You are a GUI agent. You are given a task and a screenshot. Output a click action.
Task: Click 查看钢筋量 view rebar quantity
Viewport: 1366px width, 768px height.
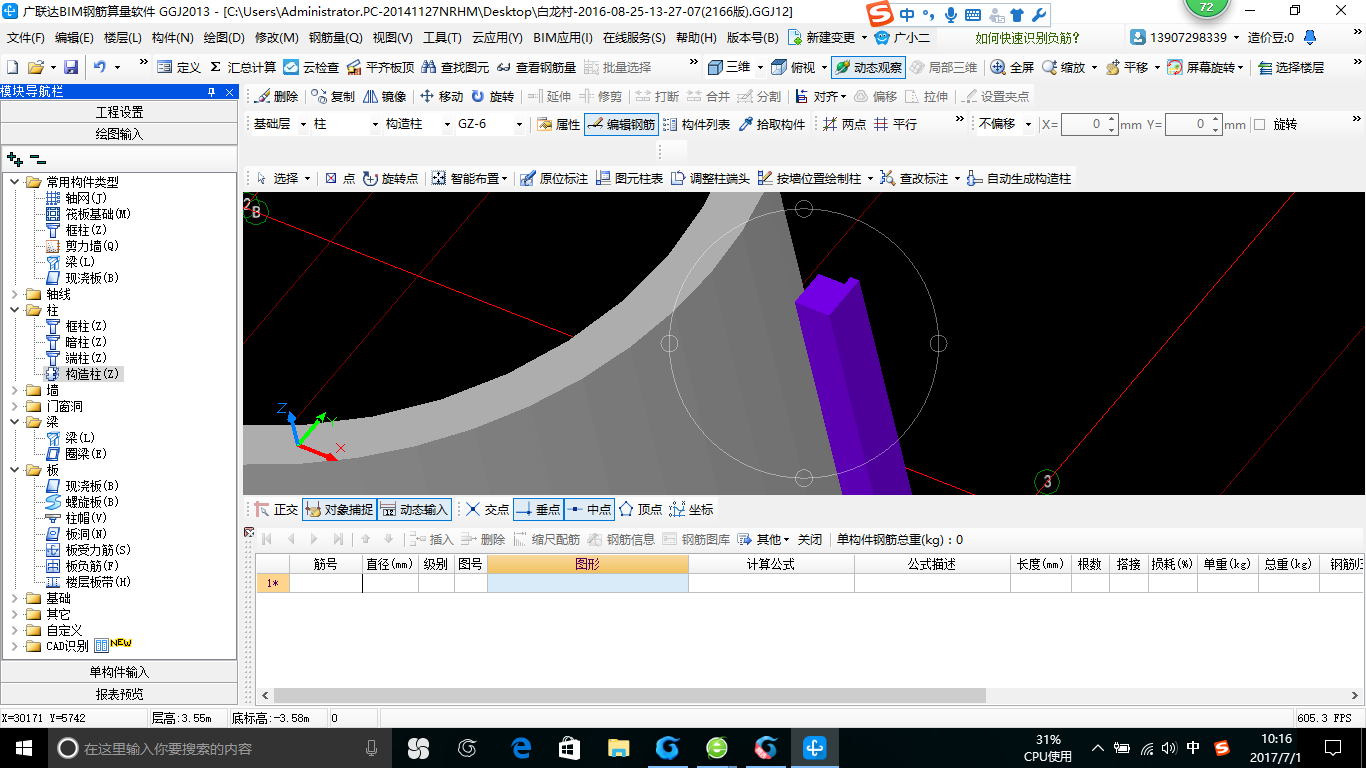click(536, 67)
